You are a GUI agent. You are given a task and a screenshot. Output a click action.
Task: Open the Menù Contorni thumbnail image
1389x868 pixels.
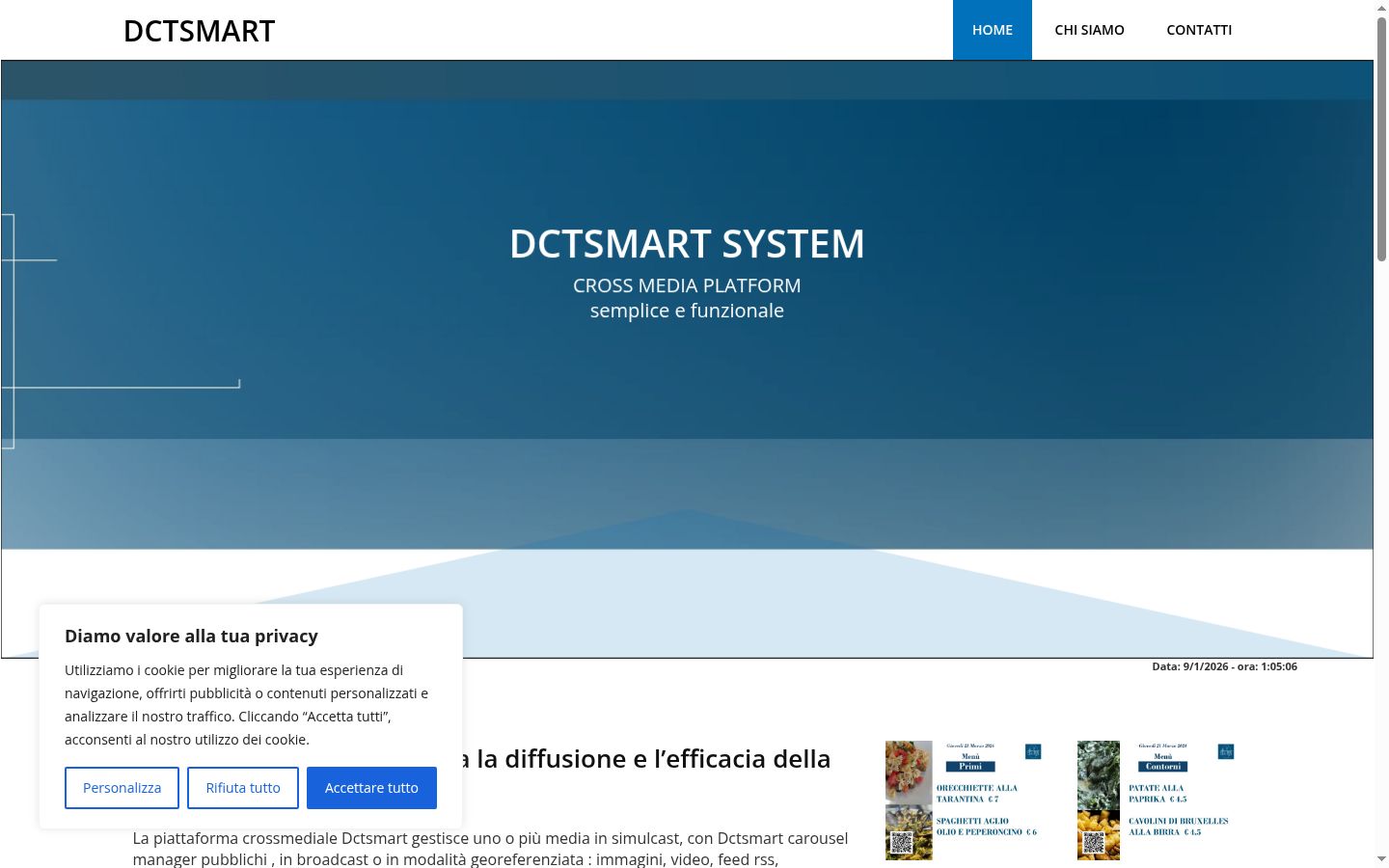(1157, 800)
